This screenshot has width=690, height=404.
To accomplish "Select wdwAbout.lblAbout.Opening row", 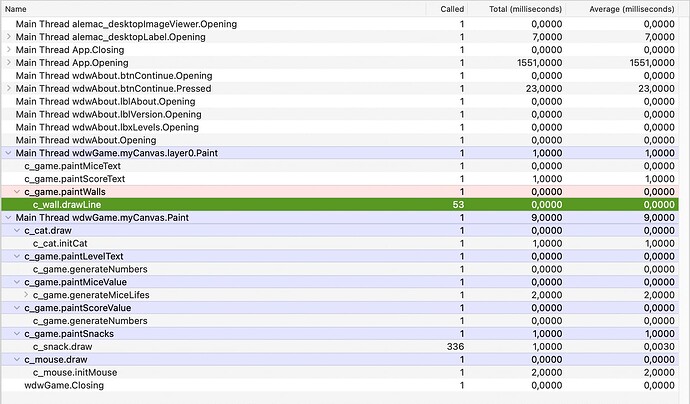I will (x=340, y=101).
